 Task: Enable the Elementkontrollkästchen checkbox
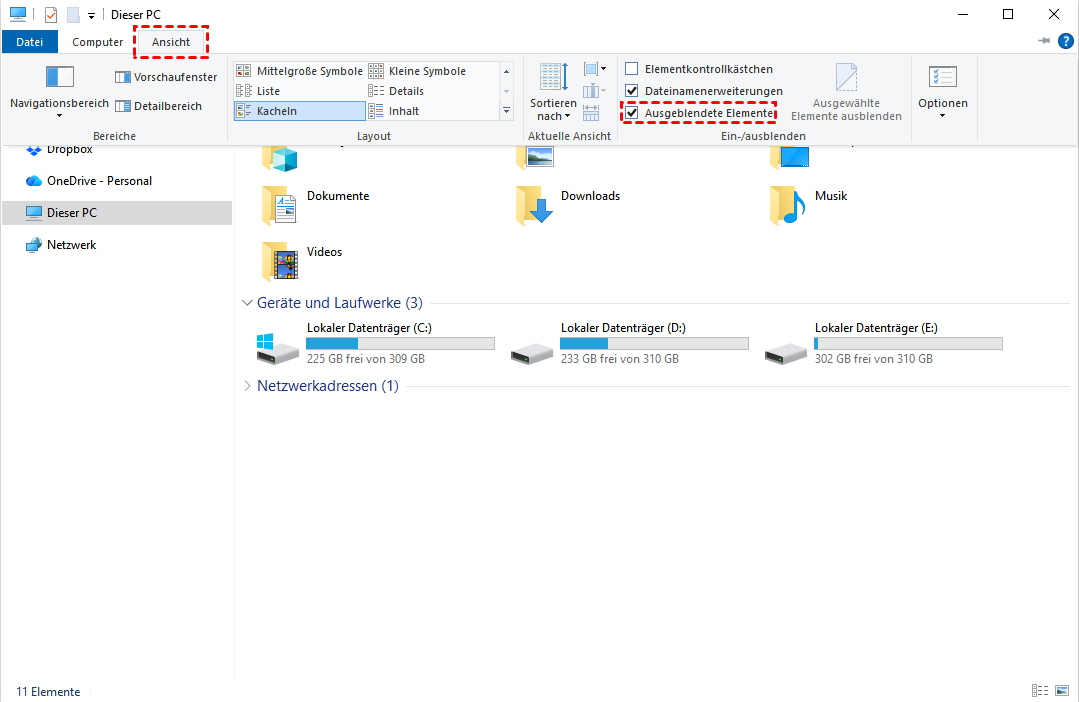(x=632, y=69)
